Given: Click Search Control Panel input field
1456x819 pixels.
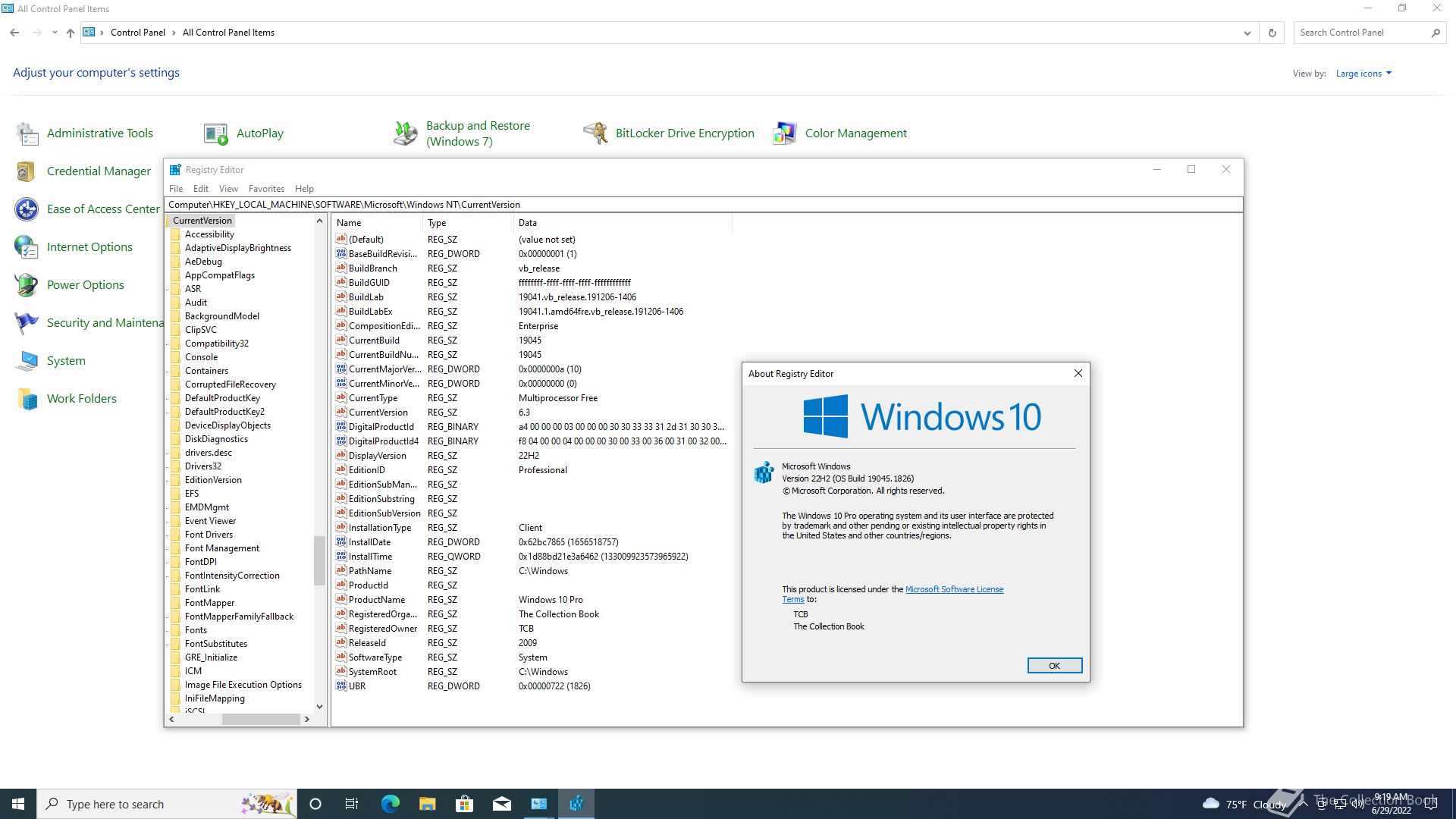Looking at the screenshot, I should pyautogui.click(x=1362, y=33).
